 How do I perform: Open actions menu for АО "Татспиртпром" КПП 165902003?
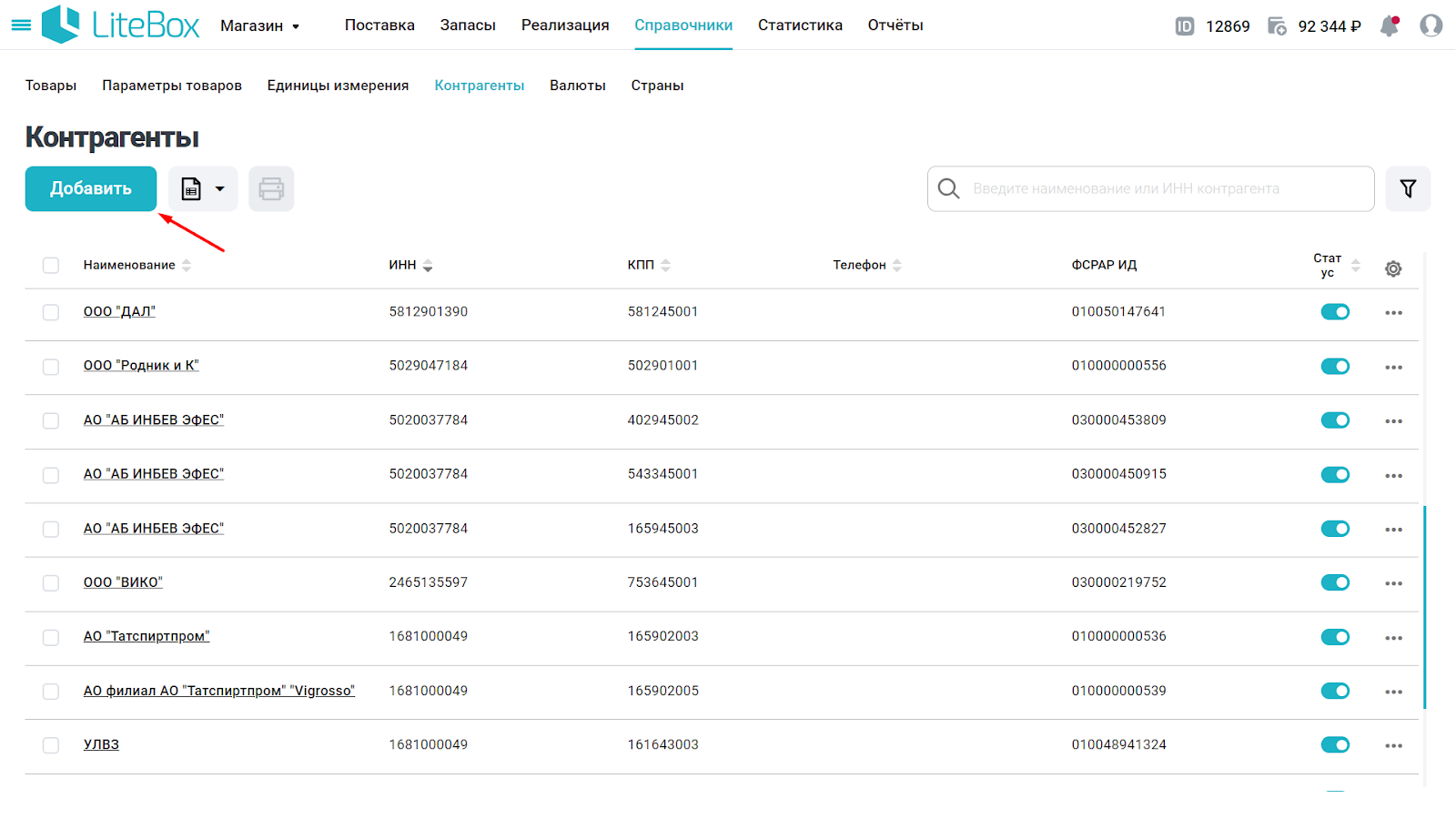pyautogui.click(x=1393, y=637)
